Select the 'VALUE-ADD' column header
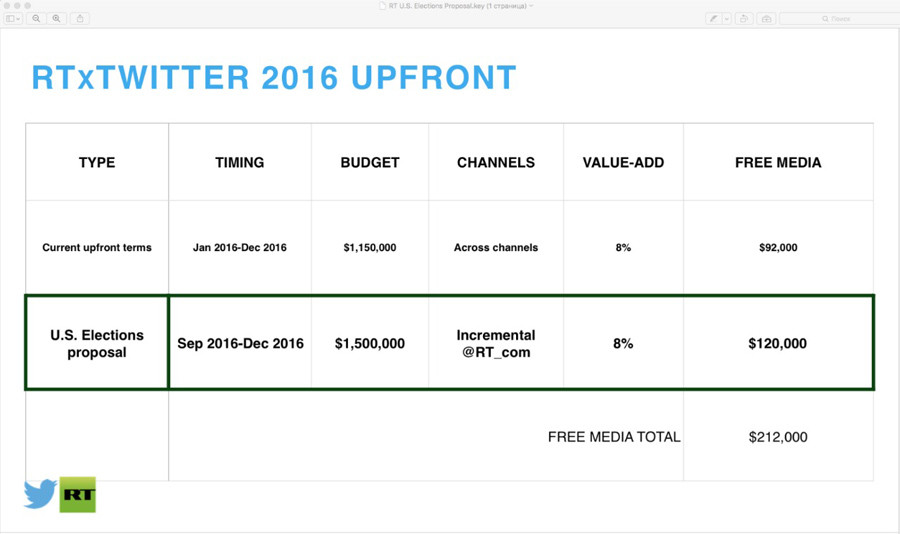900x534 pixels. (x=623, y=162)
